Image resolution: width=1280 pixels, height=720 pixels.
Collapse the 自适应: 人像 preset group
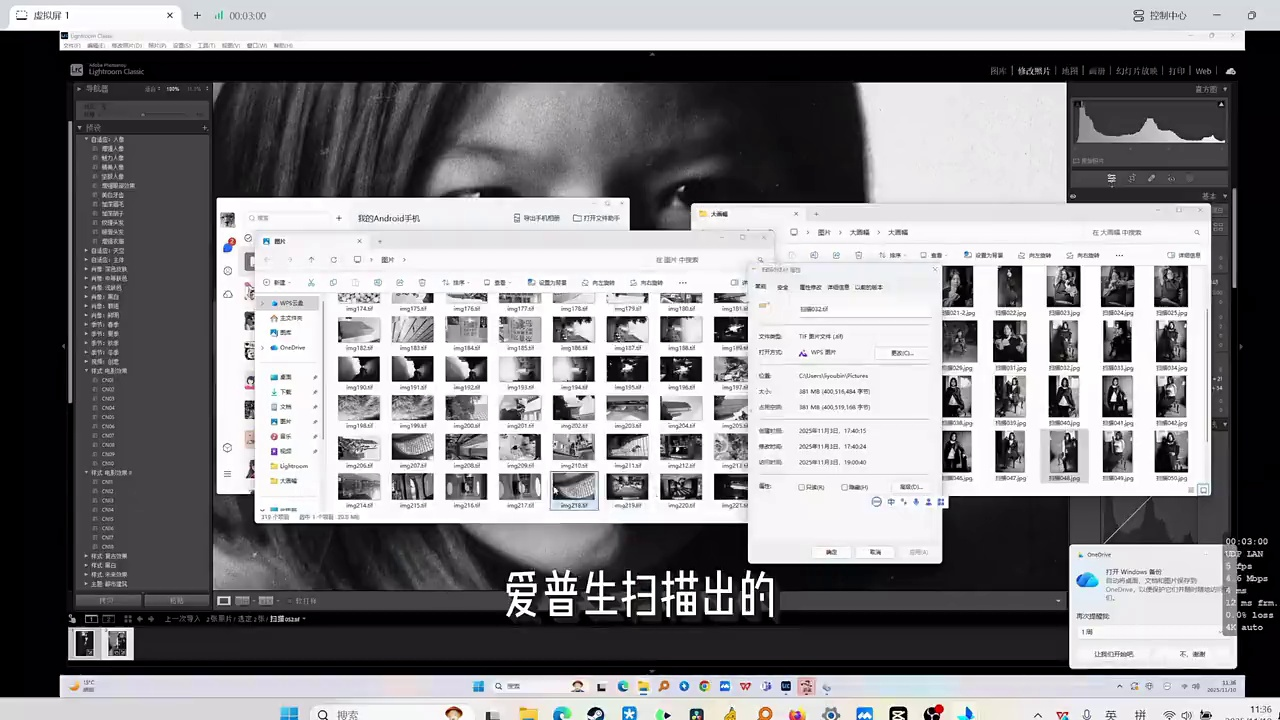[87, 140]
